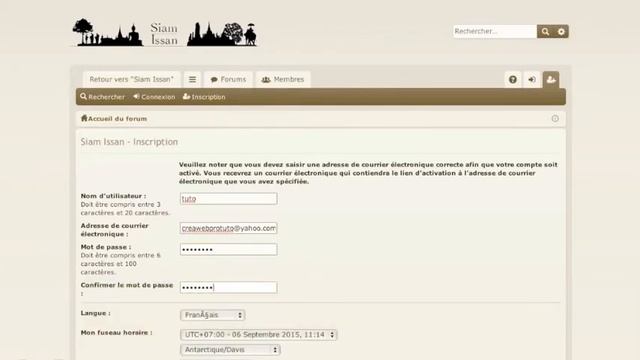
Task: Go back via Retour vers "Siam Issan" tab
Action: pos(131,80)
